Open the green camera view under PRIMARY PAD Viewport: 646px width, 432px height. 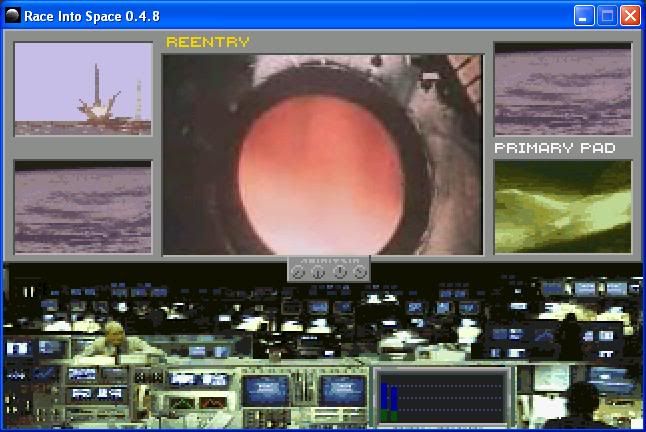[563, 207]
